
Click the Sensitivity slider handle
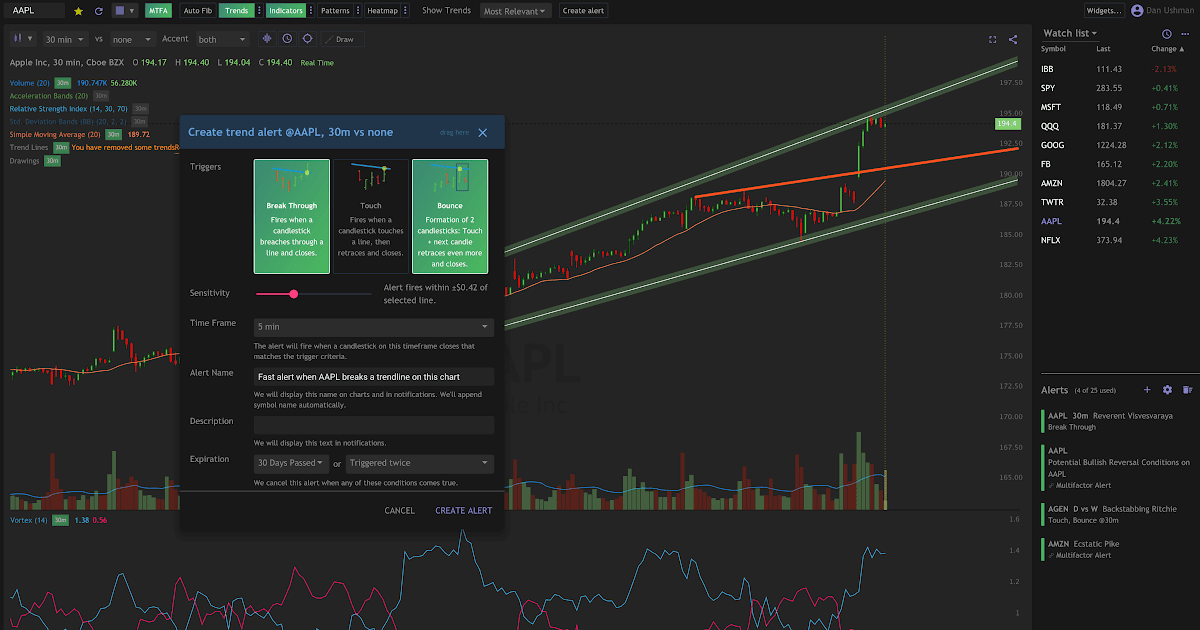293,294
